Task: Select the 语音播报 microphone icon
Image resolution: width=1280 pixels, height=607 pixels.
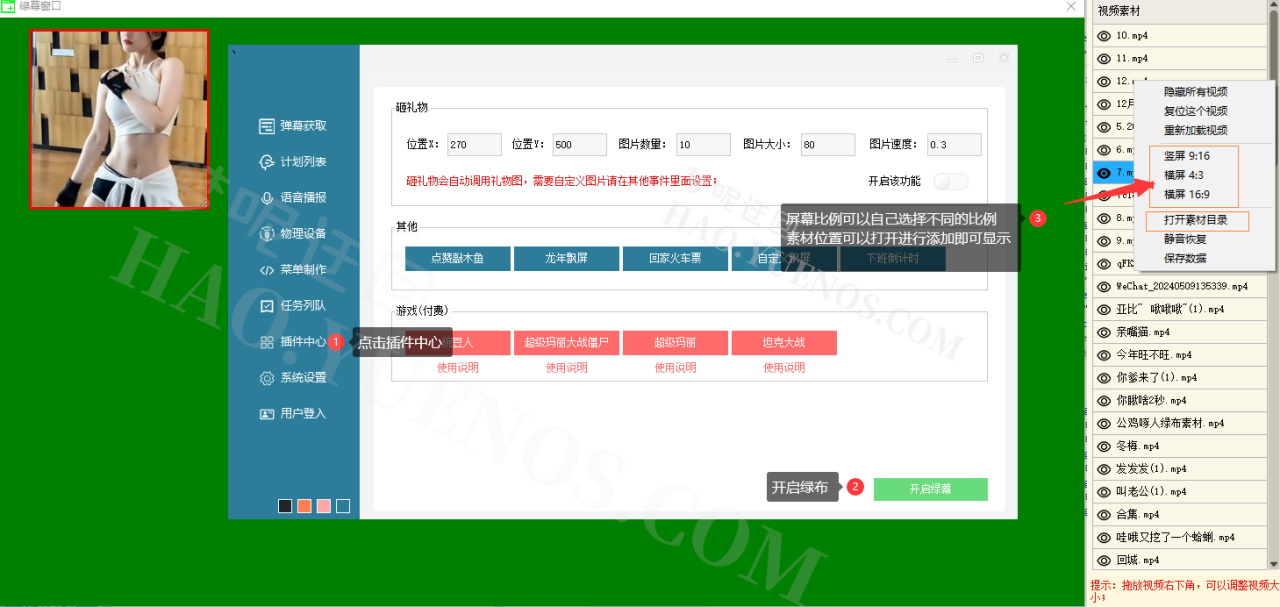Action: point(267,198)
